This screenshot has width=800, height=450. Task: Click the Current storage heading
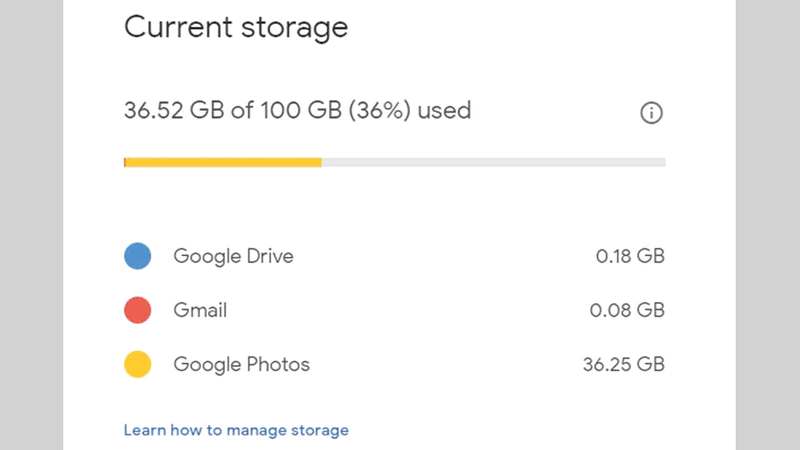236,27
